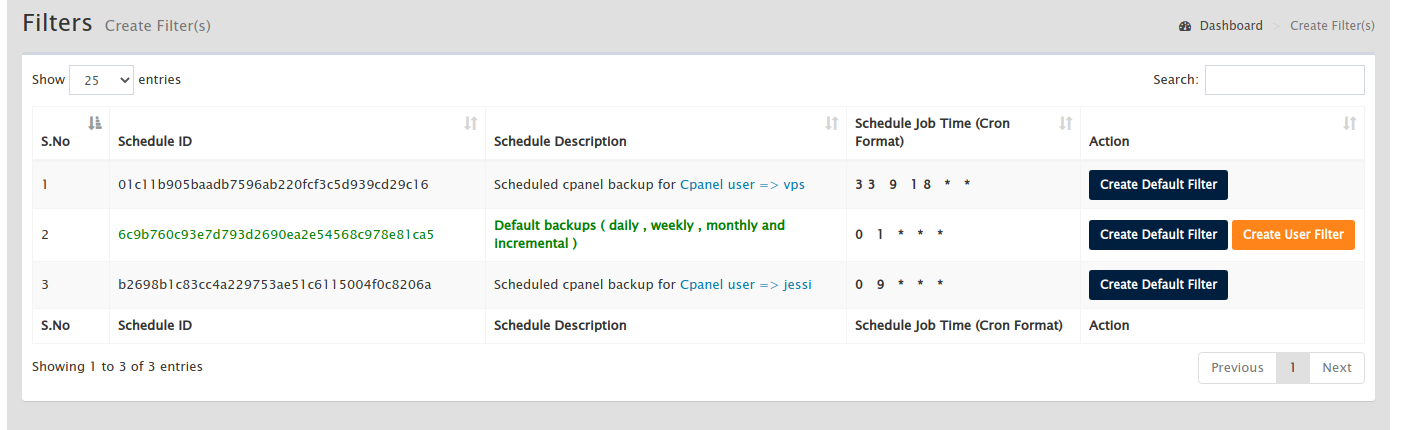Click the orange Create User Filter button
The height and width of the screenshot is (430, 1402).
(1293, 235)
